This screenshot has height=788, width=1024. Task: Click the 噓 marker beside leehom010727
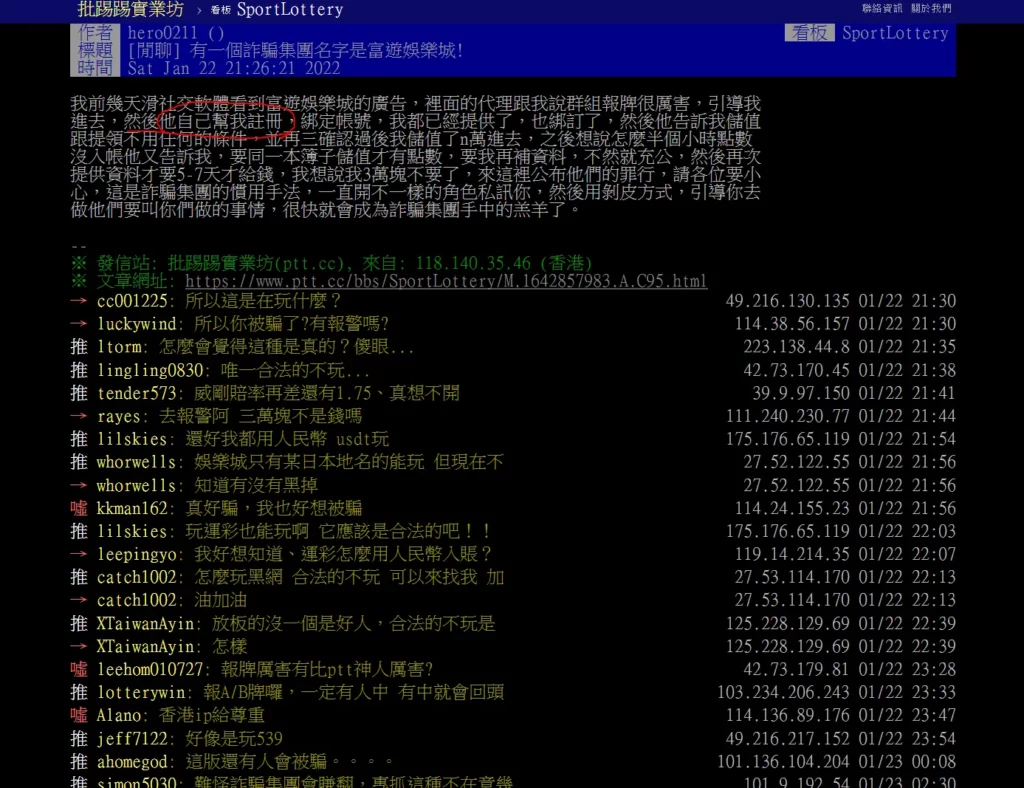[x=79, y=669]
